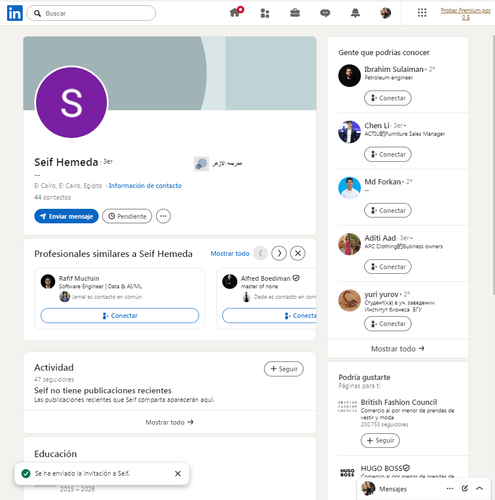Click Mostrar todo under Actividad
The height and width of the screenshot is (500, 495).
pos(169,422)
